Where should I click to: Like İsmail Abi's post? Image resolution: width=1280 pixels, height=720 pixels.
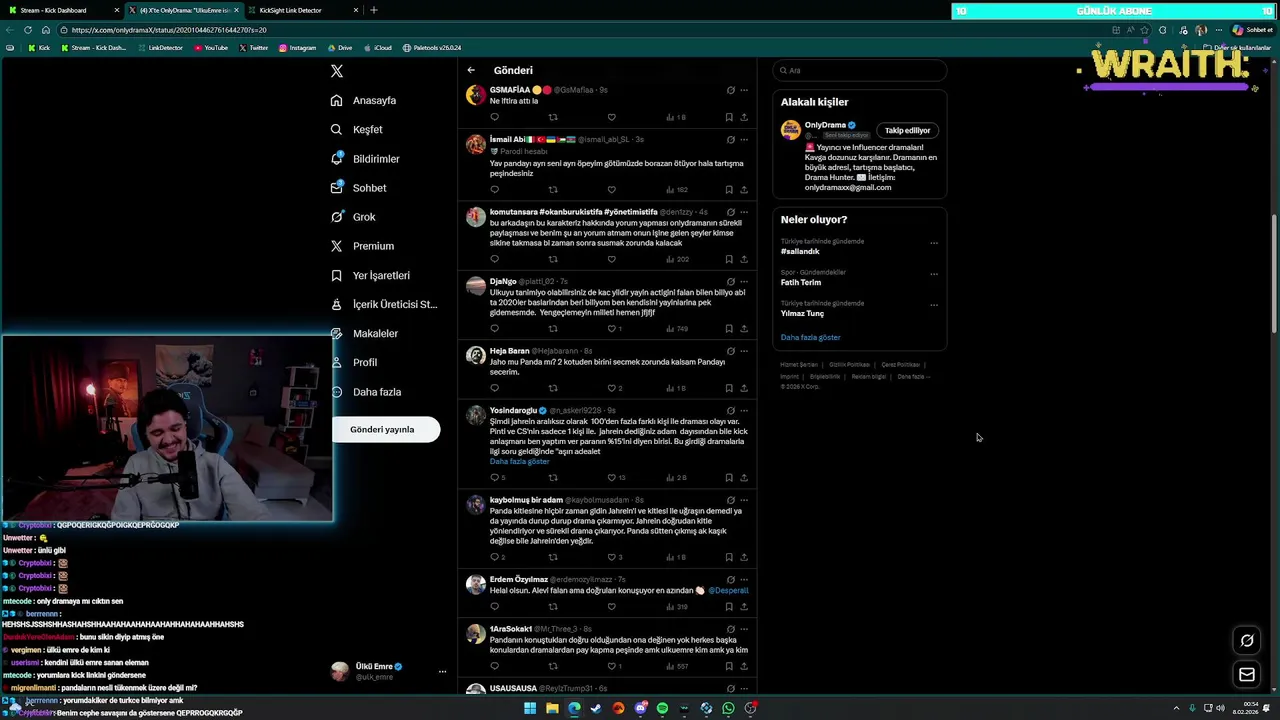pos(612,189)
